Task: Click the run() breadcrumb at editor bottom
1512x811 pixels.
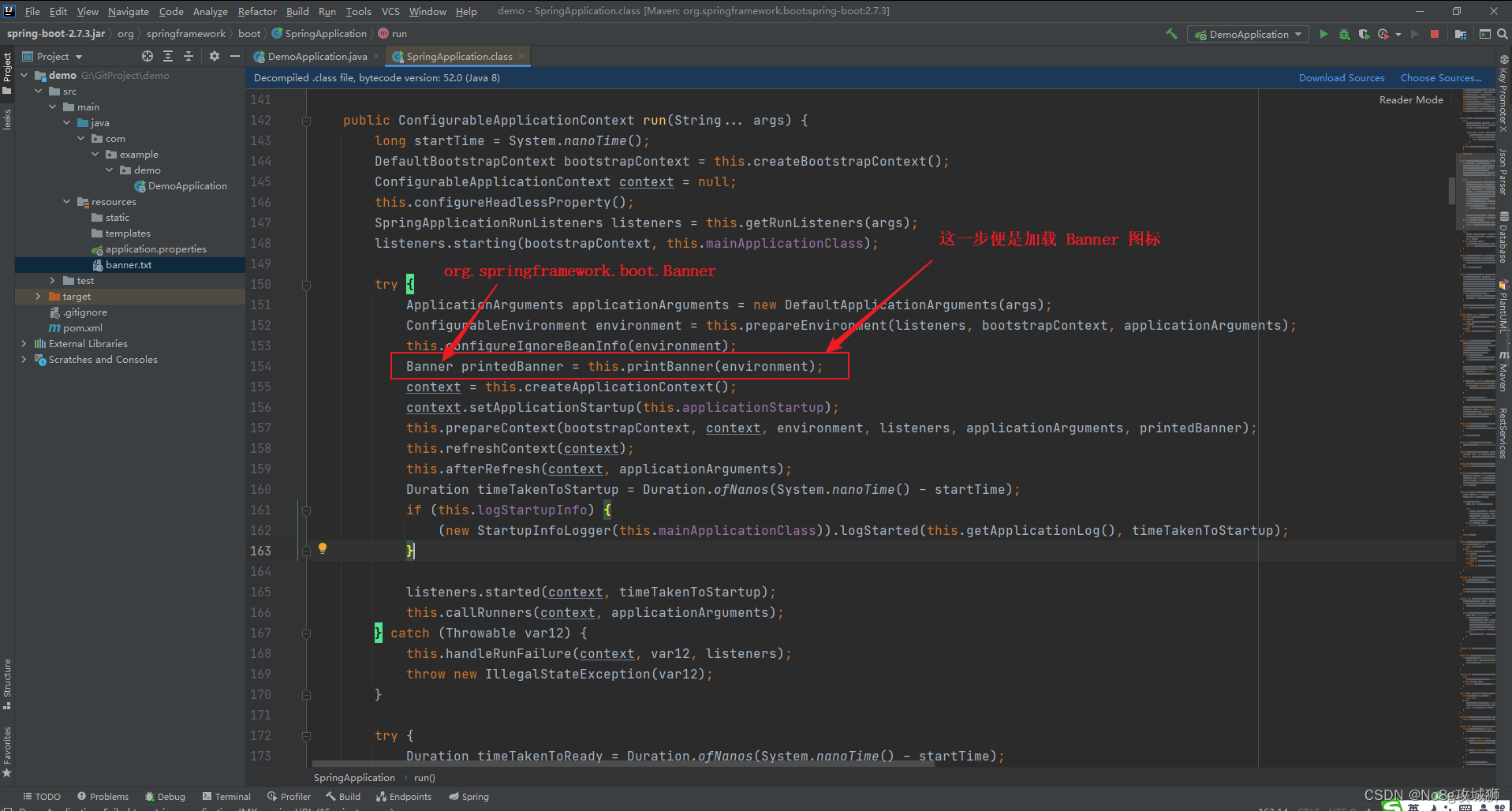Action: pos(424,778)
